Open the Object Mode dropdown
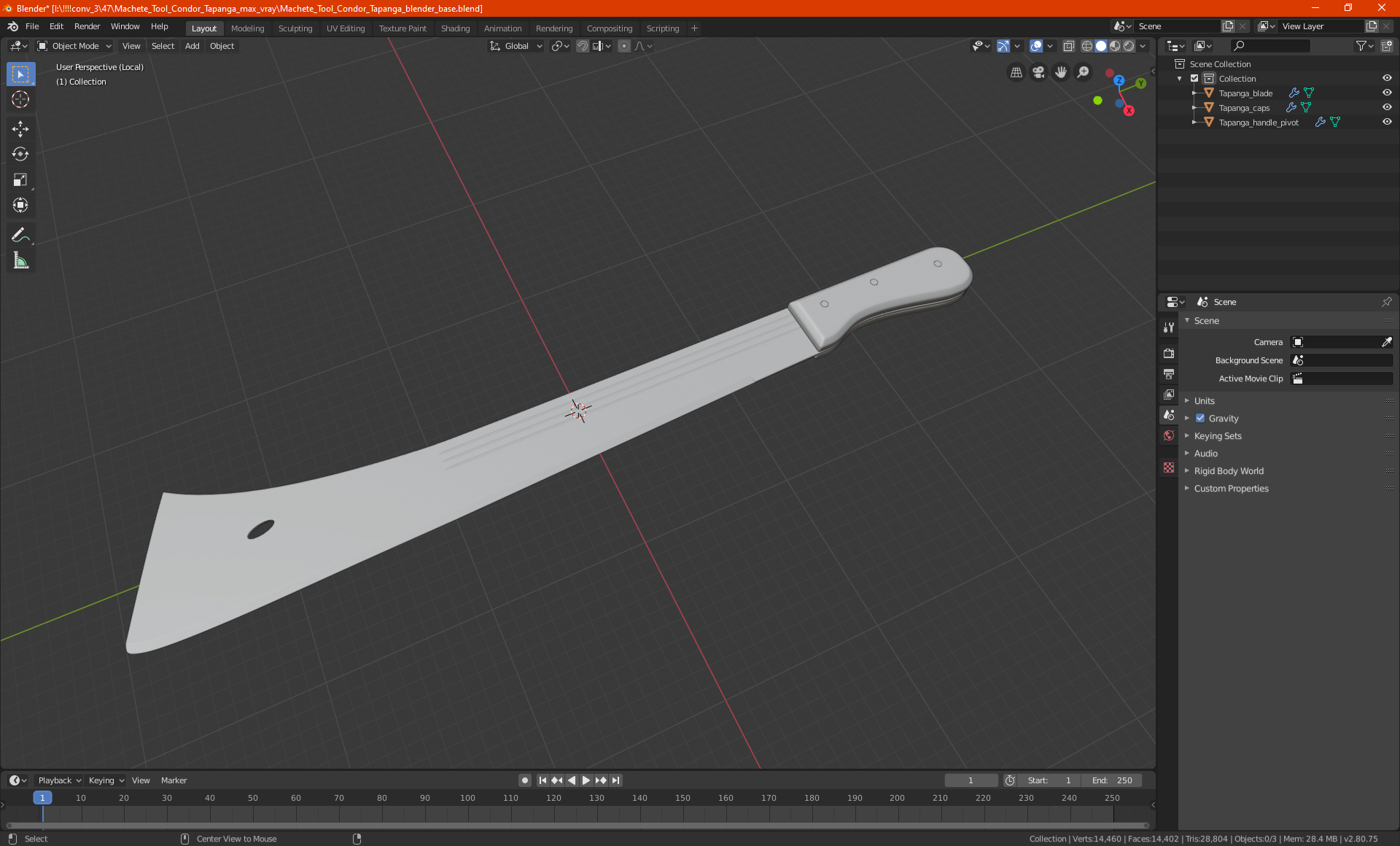Viewport: 1400px width, 846px height. pyautogui.click(x=74, y=46)
